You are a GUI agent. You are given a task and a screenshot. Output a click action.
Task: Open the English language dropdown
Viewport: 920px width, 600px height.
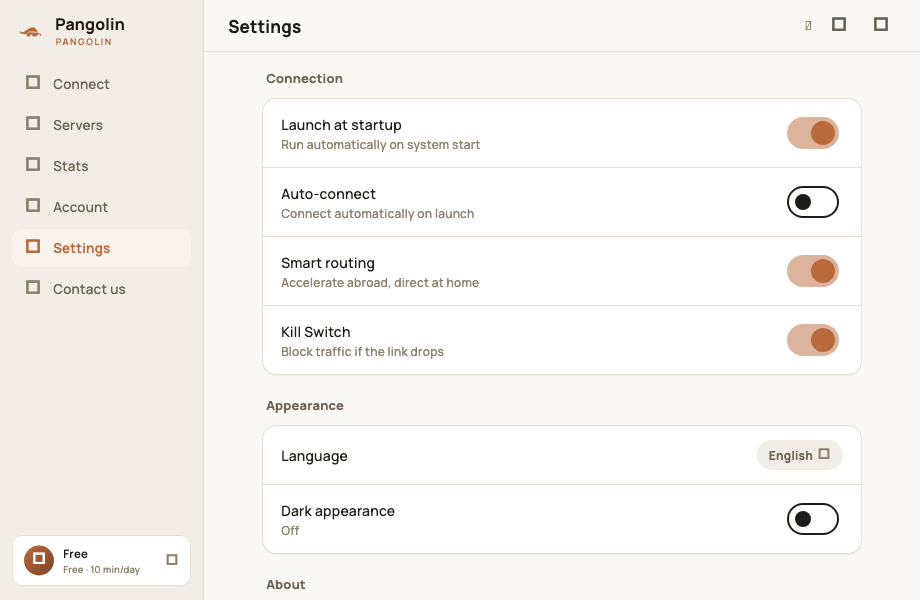(x=799, y=455)
